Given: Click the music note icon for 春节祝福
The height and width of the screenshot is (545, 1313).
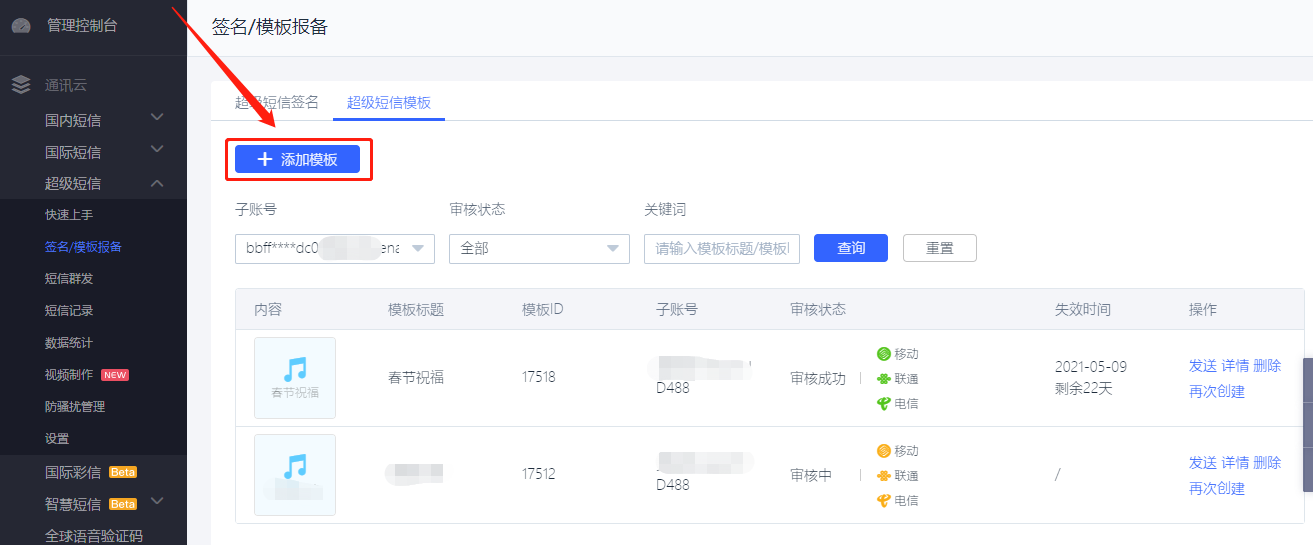Looking at the screenshot, I should [x=295, y=370].
